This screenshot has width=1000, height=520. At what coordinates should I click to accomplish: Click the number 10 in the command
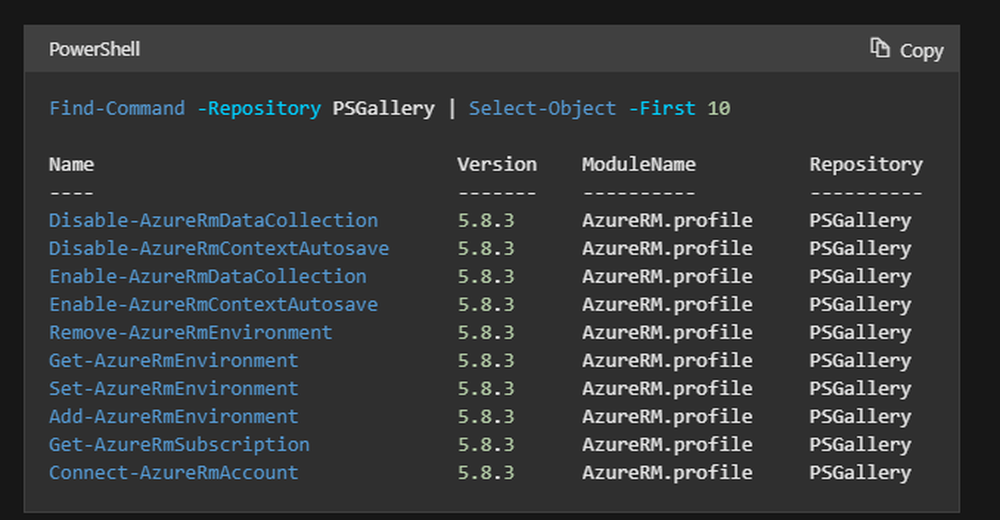tap(719, 108)
